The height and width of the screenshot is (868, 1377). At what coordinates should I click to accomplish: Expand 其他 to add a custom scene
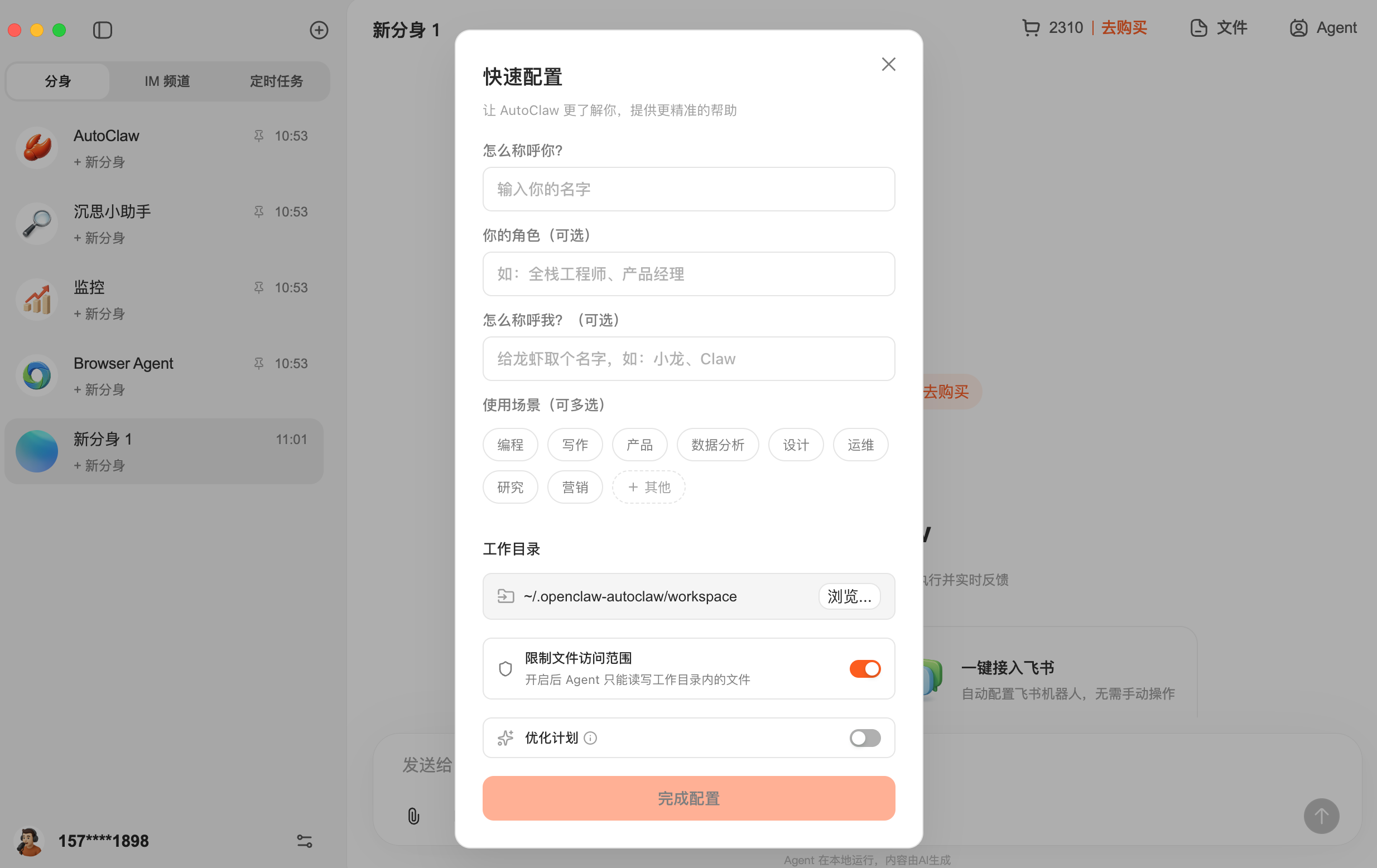[648, 486]
